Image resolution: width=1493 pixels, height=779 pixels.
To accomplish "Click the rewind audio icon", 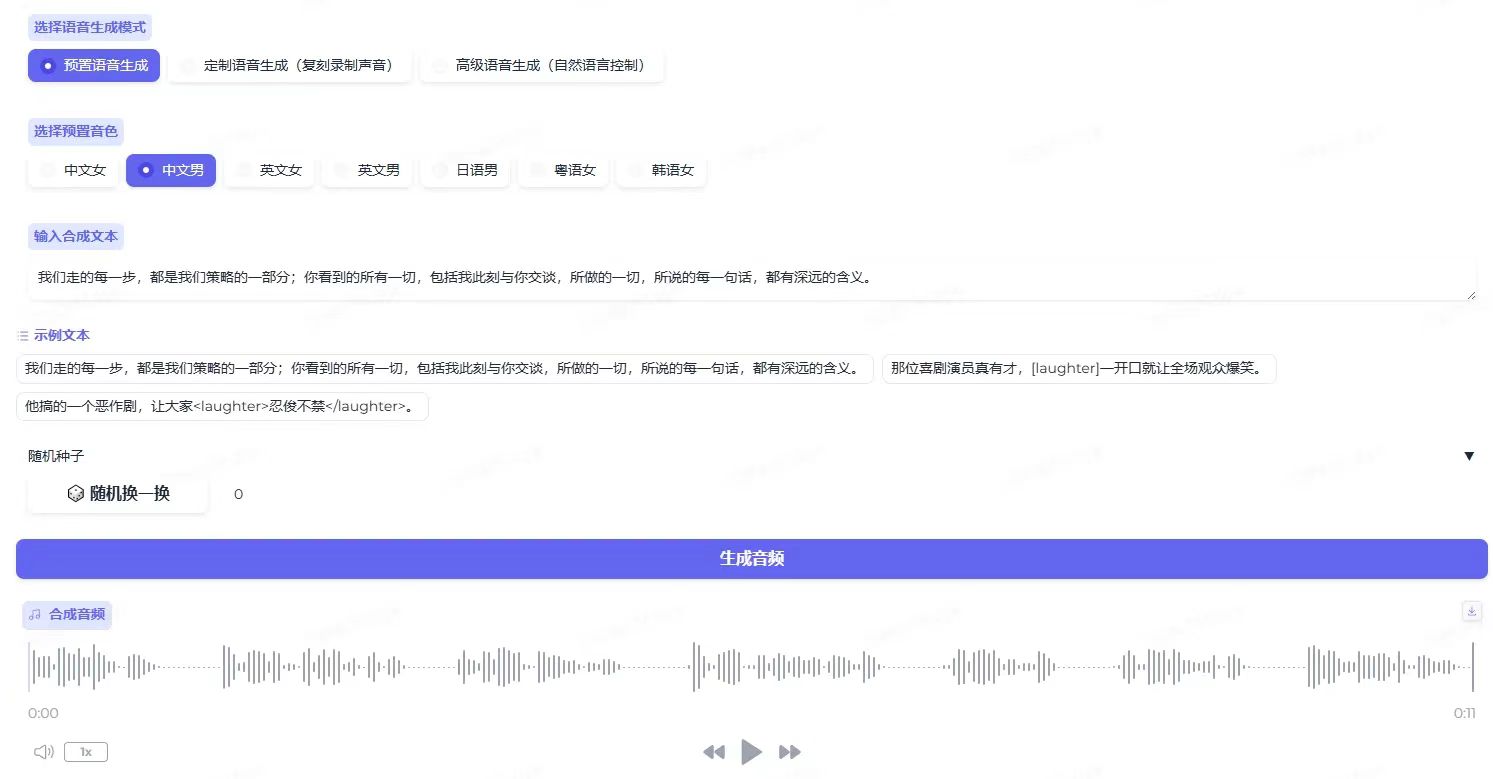I will point(713,752).
